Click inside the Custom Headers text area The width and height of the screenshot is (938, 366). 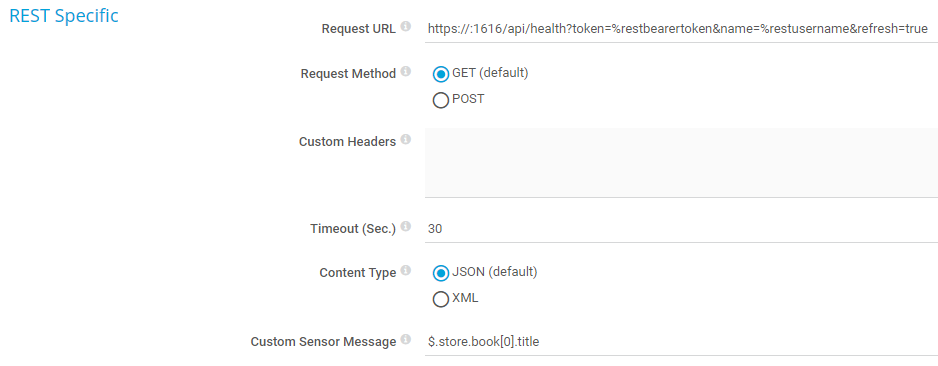click(681, 162)
